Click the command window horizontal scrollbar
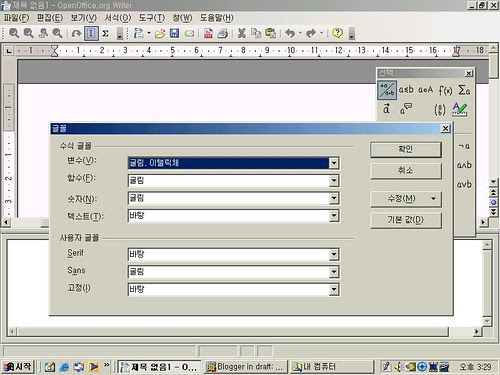Image resolution: width=500 pixels, height=375 pixels. 232,331
